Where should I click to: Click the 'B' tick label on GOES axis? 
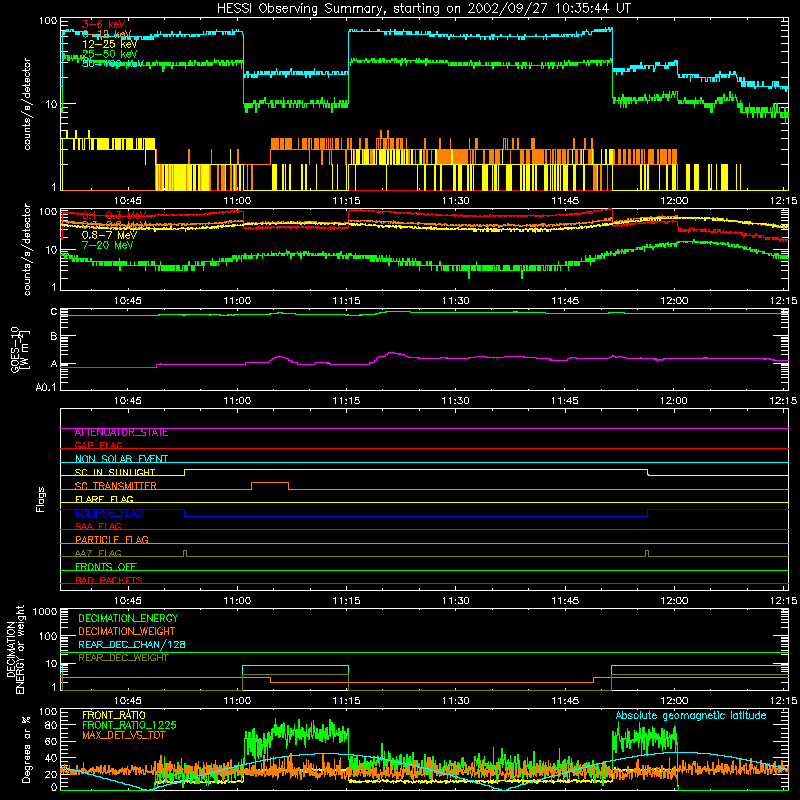coord(53,336)
